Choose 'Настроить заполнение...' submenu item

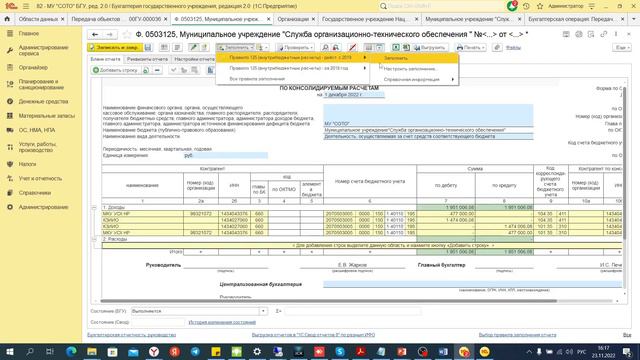coord(414,69)
